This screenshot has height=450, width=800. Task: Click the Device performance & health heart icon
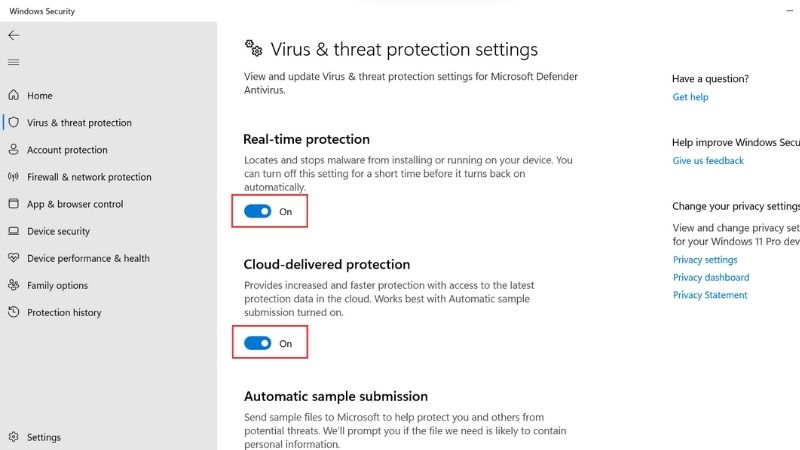(14, 258)
